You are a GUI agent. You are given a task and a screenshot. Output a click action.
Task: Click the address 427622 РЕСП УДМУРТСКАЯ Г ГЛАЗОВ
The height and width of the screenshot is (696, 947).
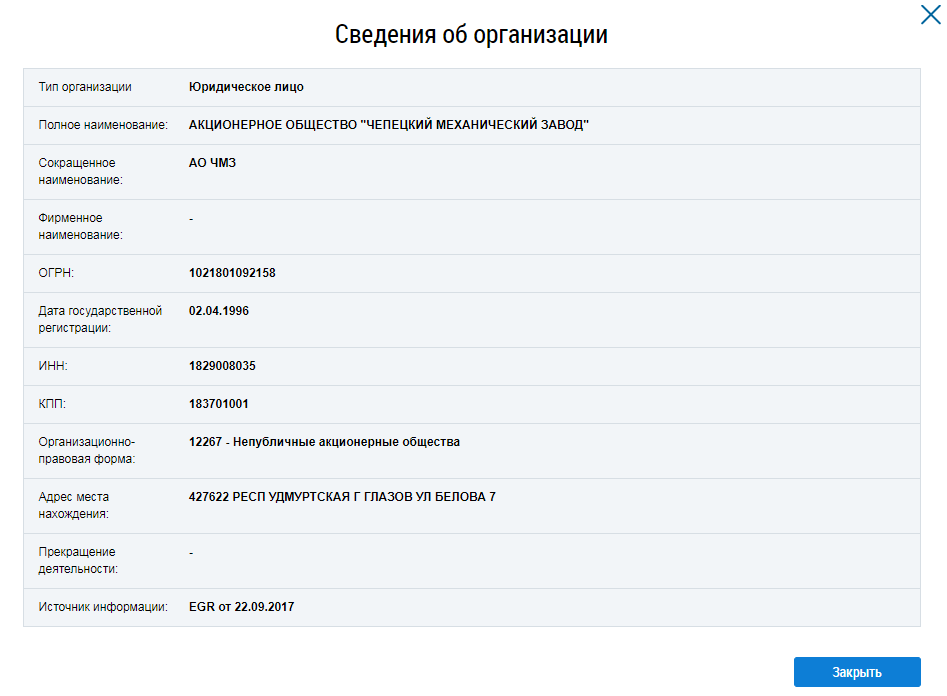pos(342,497)
